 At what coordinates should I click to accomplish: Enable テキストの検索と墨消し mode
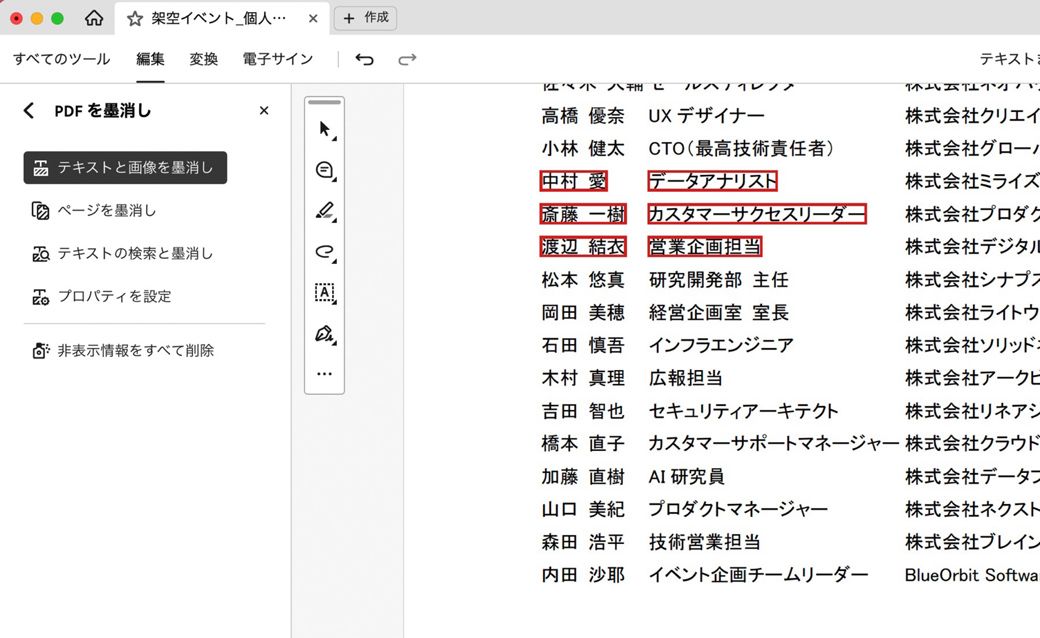[136, 253]
